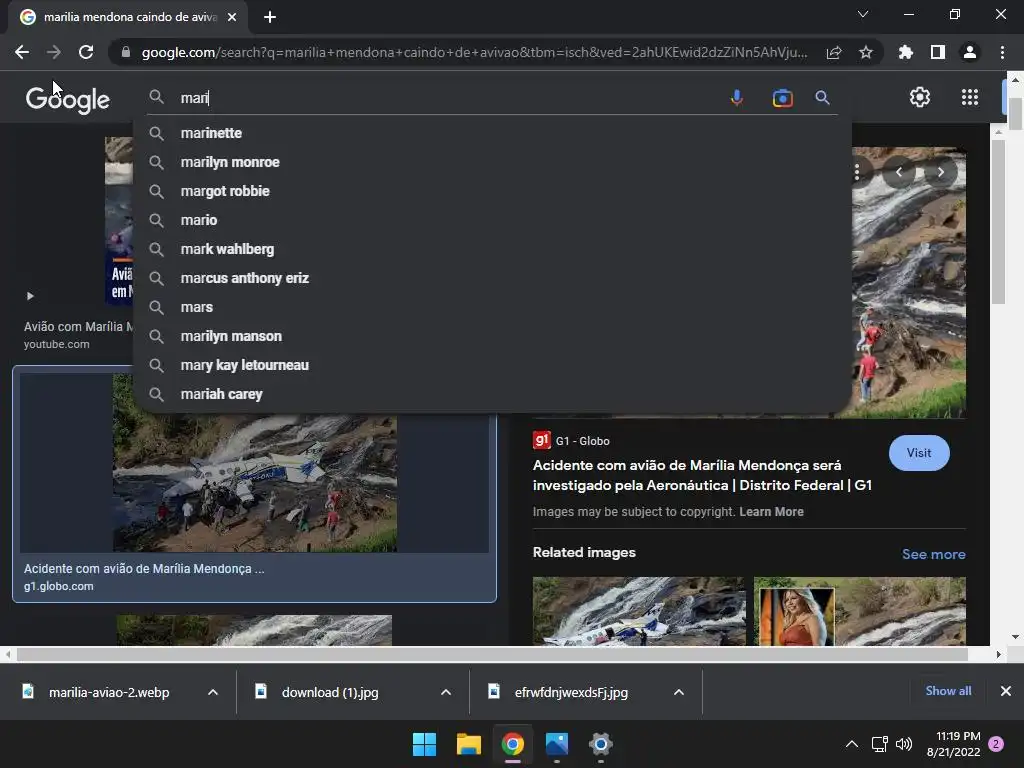
Task: Open Learn More copyright link
Action: pos(771,512)
